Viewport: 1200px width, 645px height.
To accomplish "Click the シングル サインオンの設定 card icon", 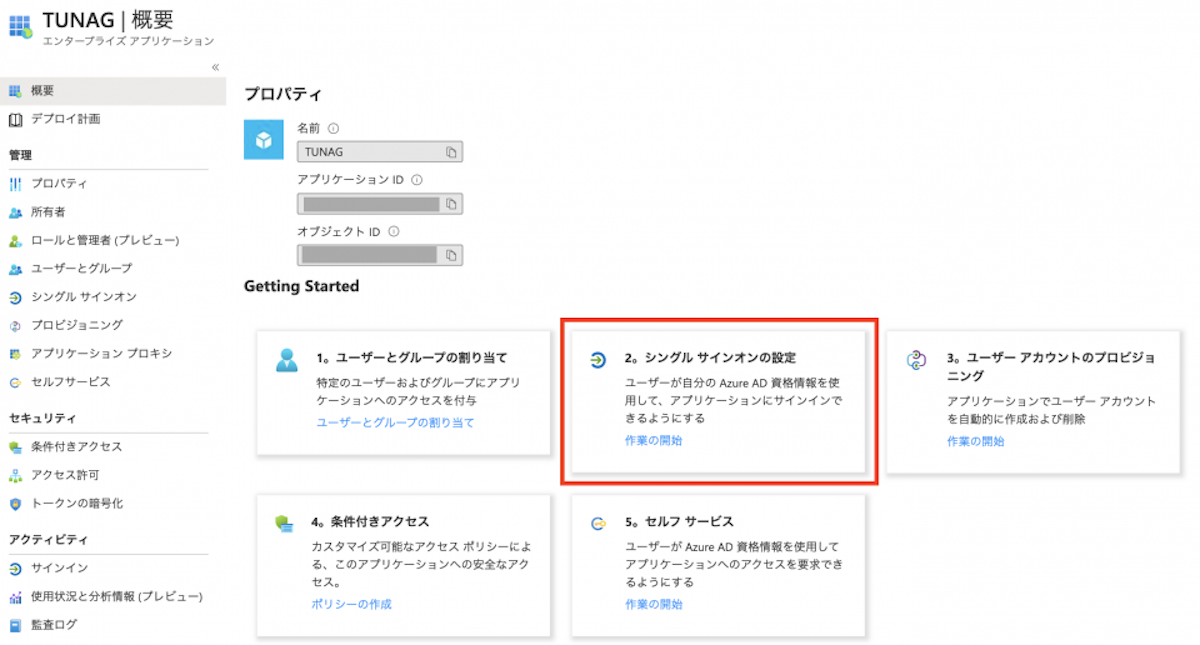I will (598, 359).
